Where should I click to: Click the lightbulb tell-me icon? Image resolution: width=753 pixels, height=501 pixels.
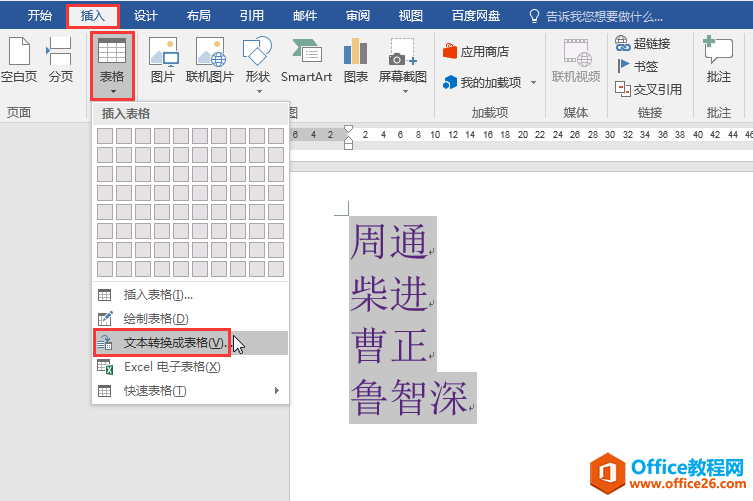click(534, 16)
